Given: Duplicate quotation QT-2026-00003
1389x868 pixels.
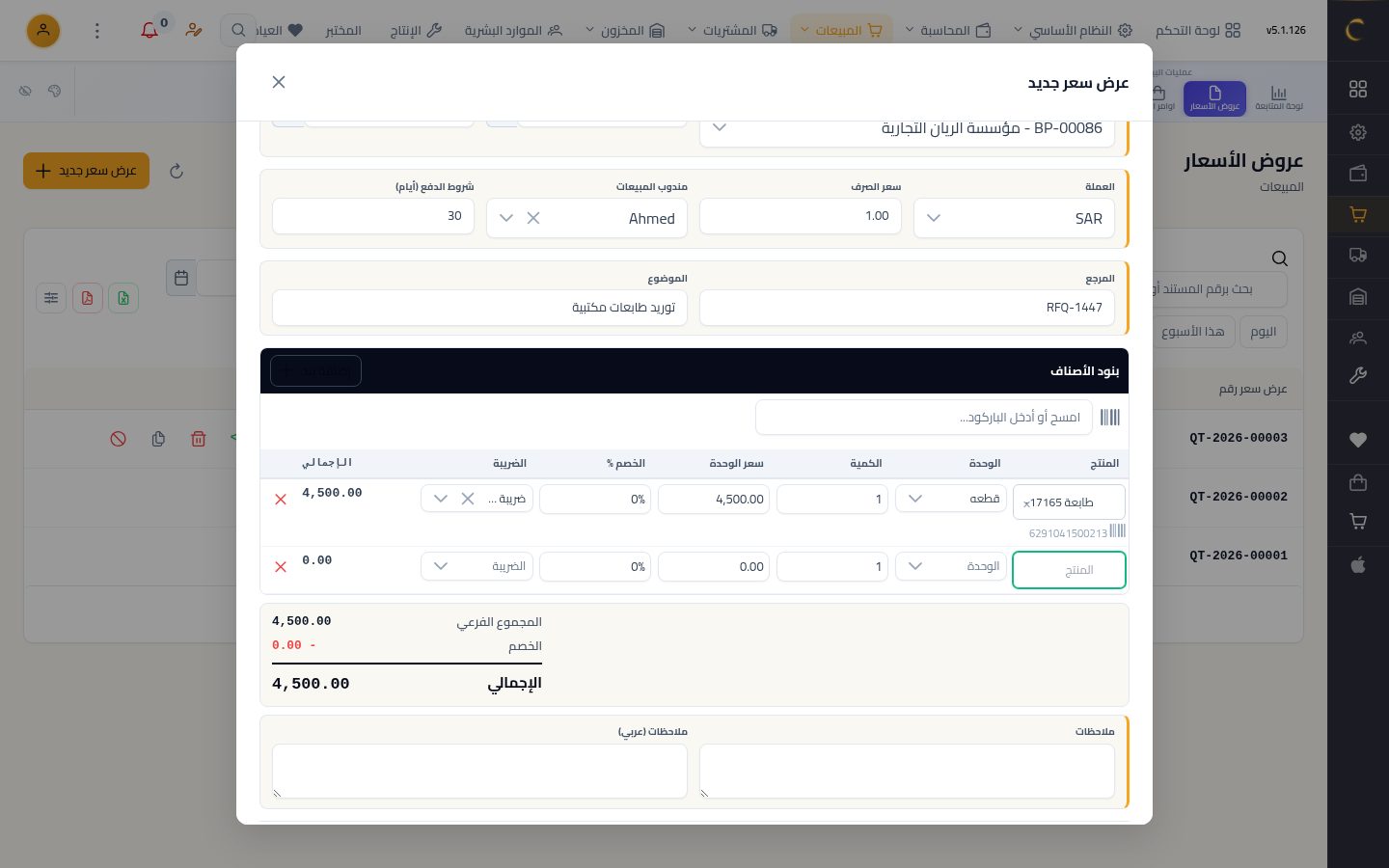Looking at the screenshot, I should (158, 439).
